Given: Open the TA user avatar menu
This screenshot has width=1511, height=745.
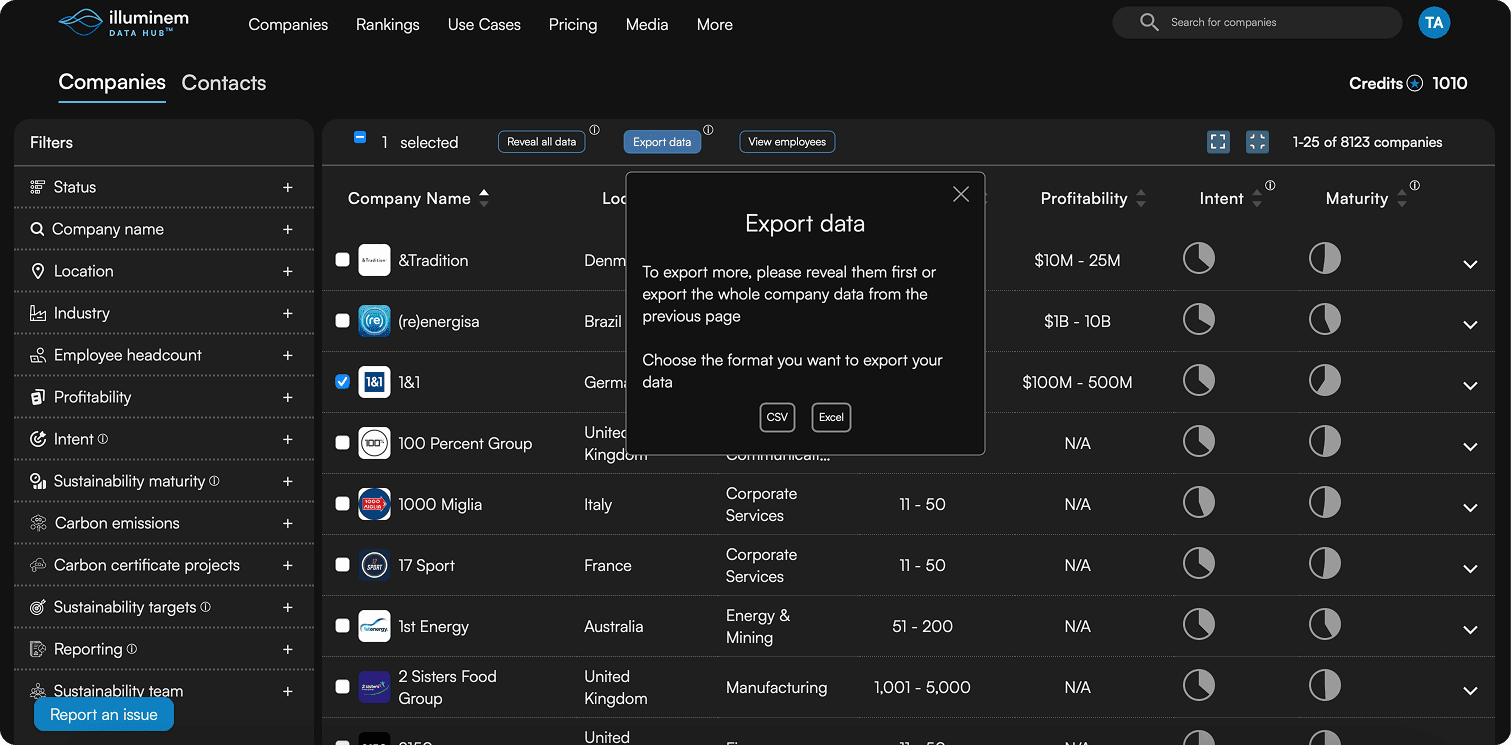Looking at the screenshot, I should tap(1434, 22).
